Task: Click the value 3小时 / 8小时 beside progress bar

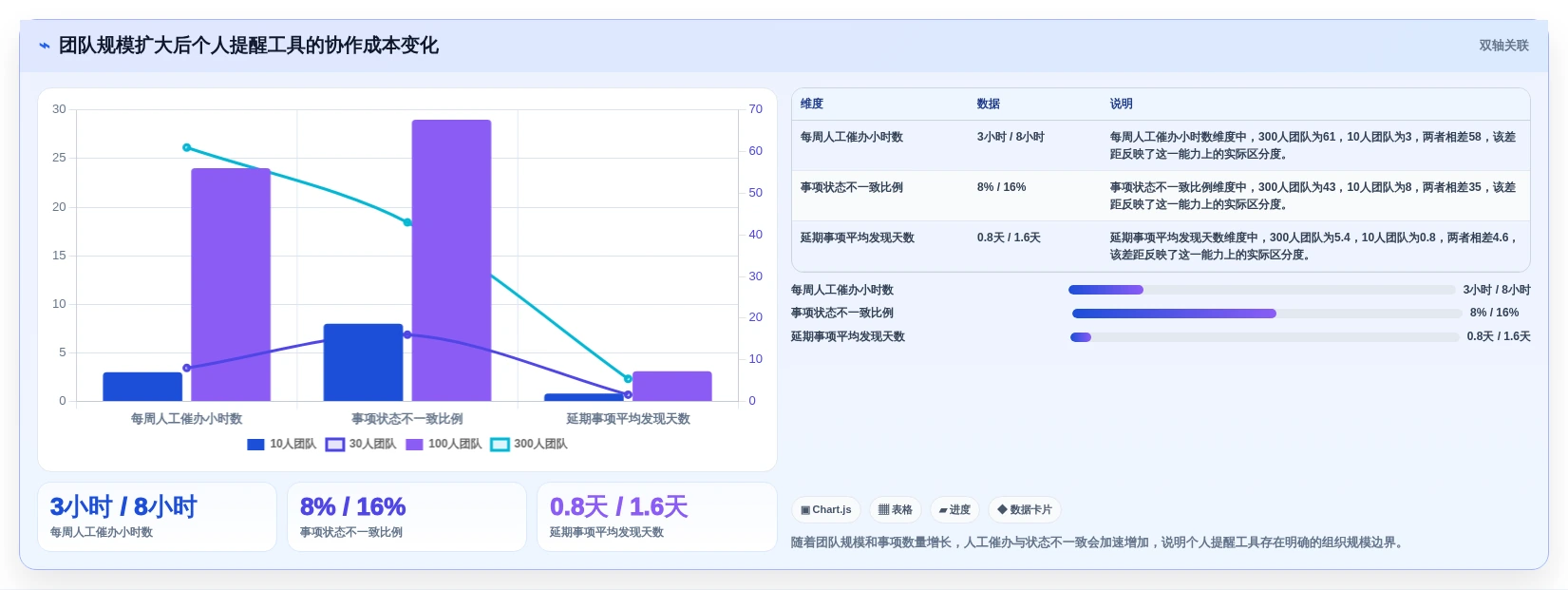Action: (x=1497, y=290)
